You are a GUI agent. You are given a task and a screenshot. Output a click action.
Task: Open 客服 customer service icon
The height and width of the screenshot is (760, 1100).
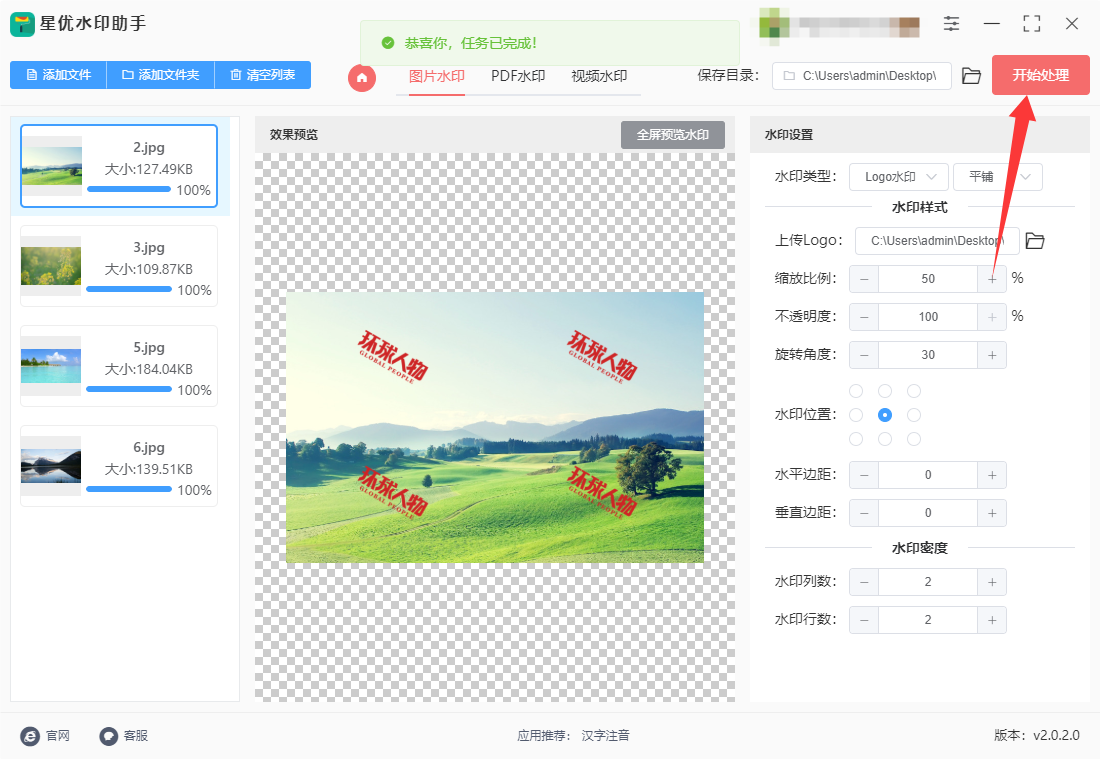pyautogui.click(x=109, y=736)
